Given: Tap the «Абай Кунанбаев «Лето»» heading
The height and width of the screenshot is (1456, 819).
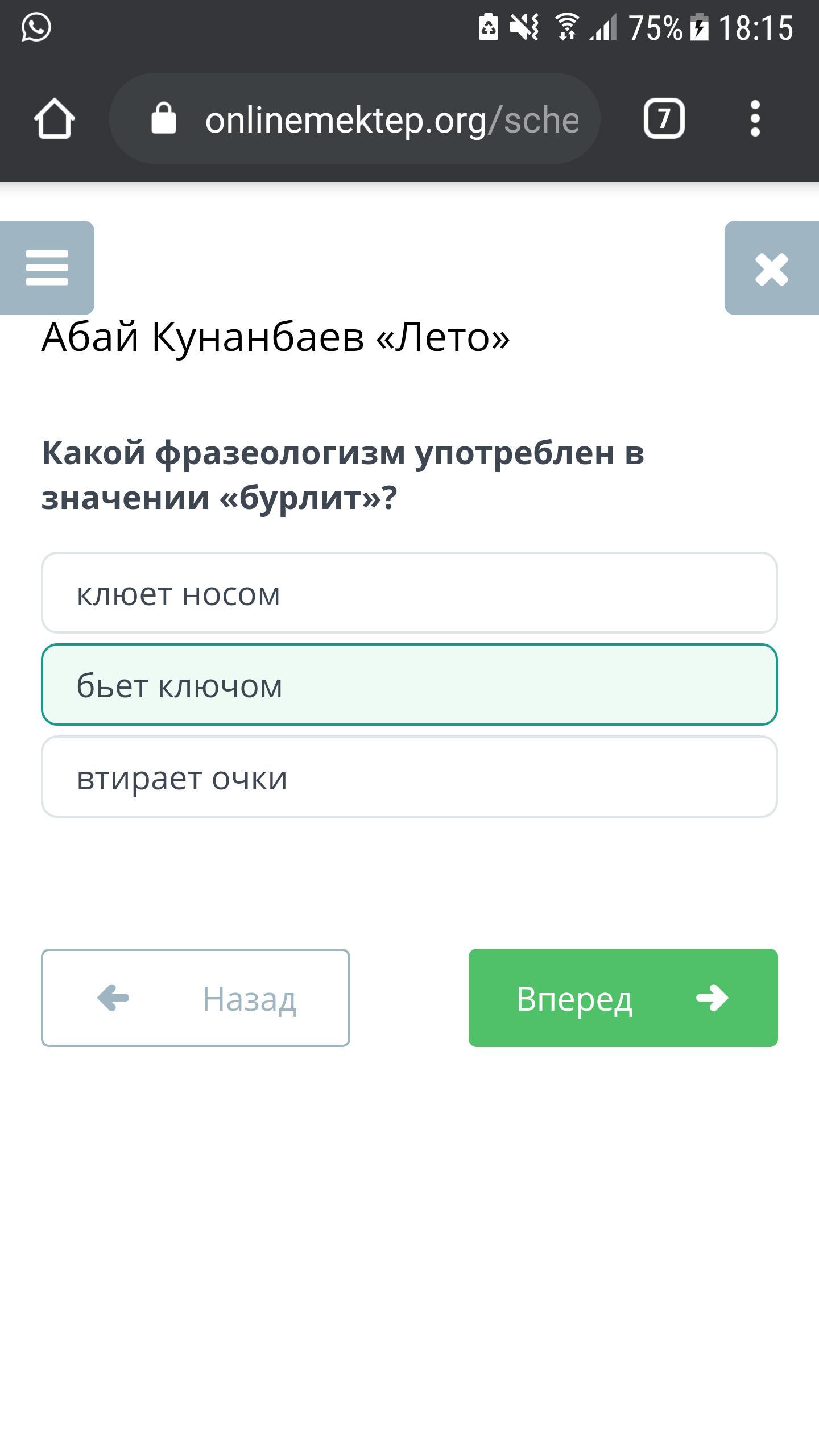Looking at the screenshot, I should coord(276,337).
